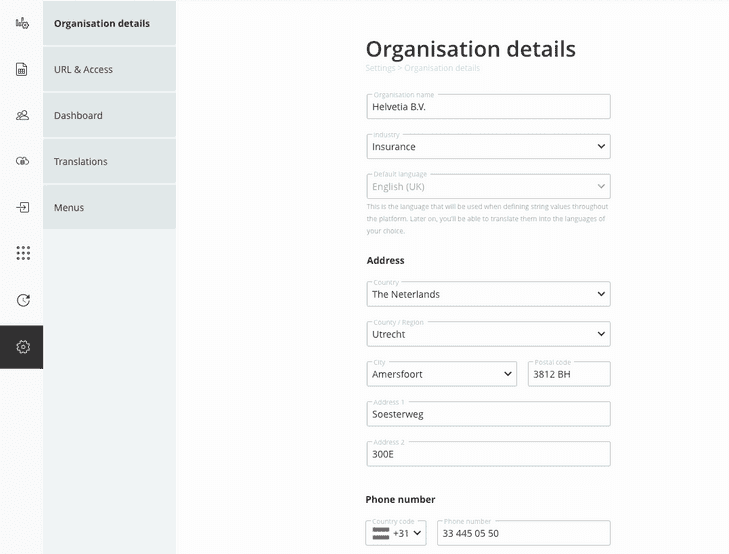
Task: Expand the County / Region dropdown
Action: pos(488,334)
